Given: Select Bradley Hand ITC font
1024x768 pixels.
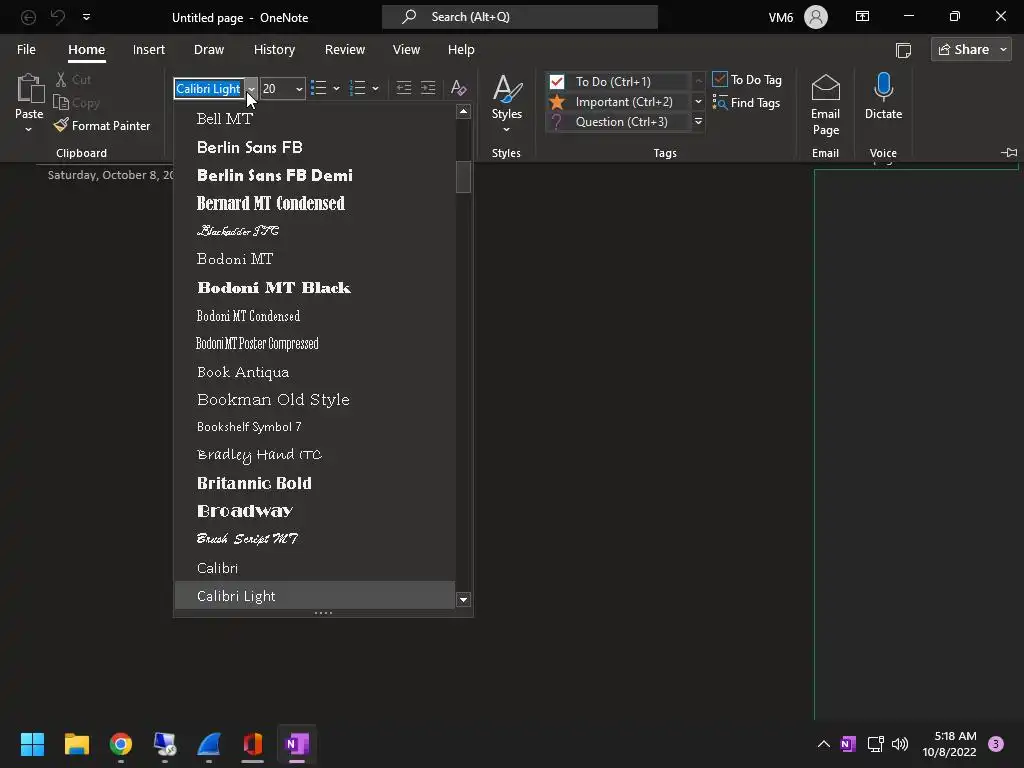Looking at the screenshot, I should pos(314,455).
